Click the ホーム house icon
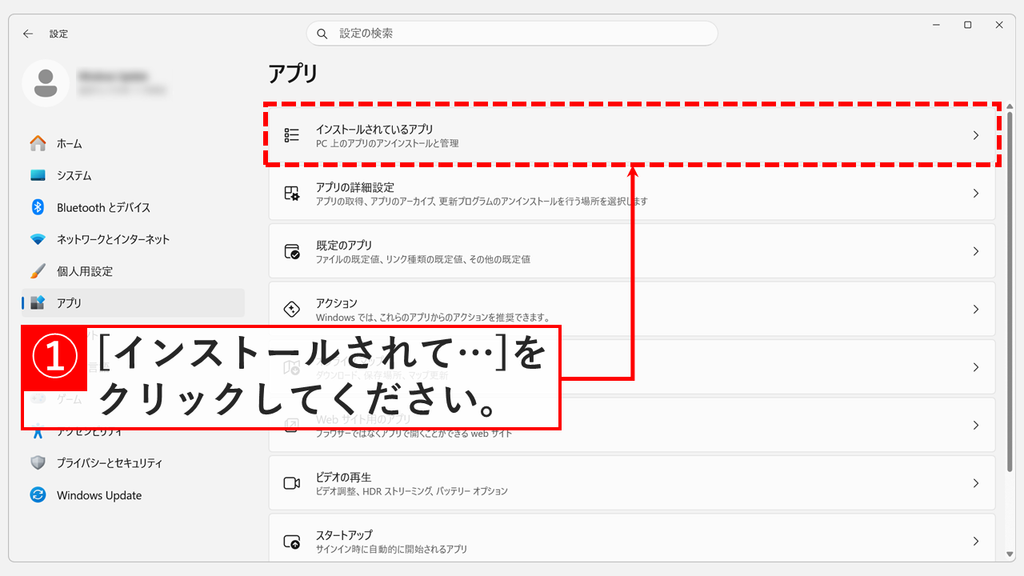The height and width of the screenshot is (576, 1024). (x=38, y=143)
